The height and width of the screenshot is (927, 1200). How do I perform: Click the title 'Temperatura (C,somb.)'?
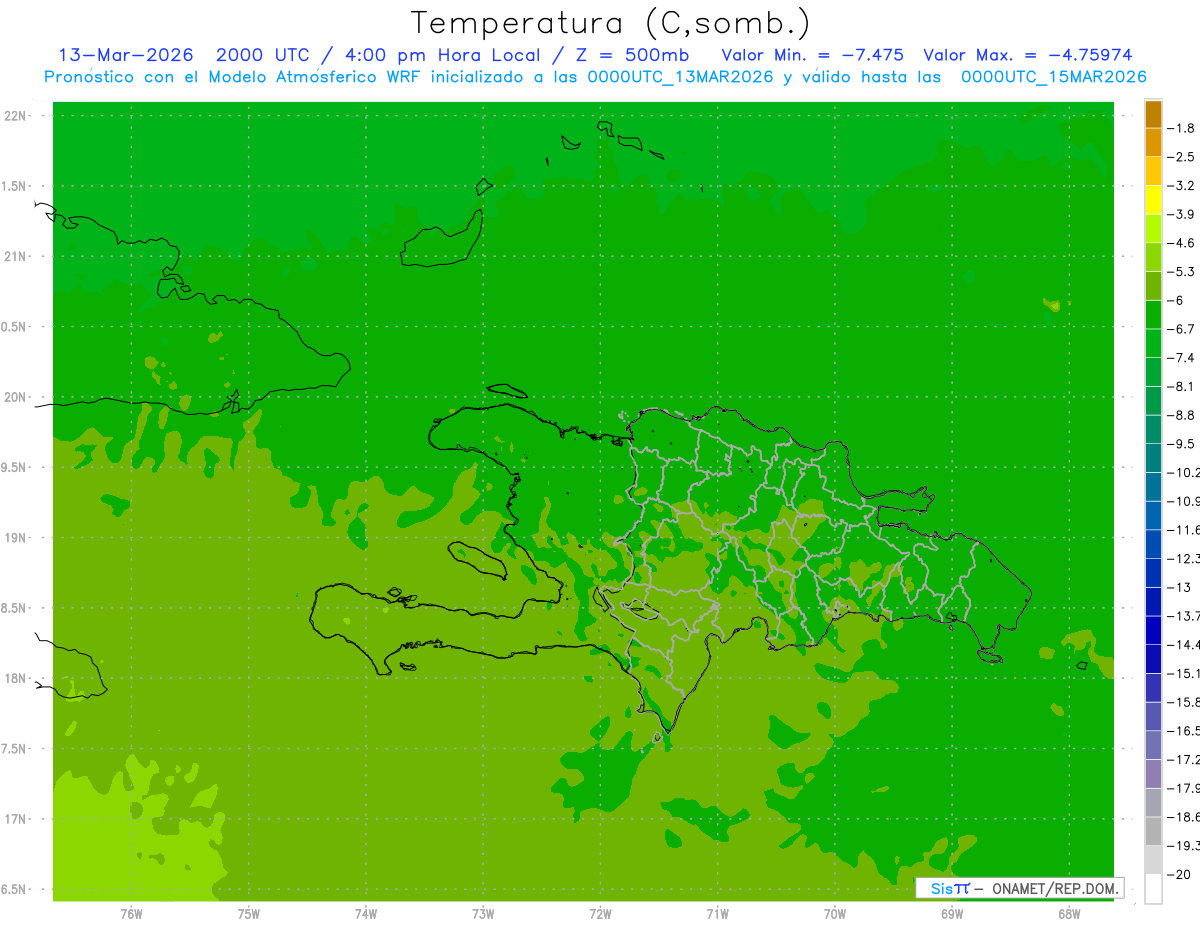point(610,24)
